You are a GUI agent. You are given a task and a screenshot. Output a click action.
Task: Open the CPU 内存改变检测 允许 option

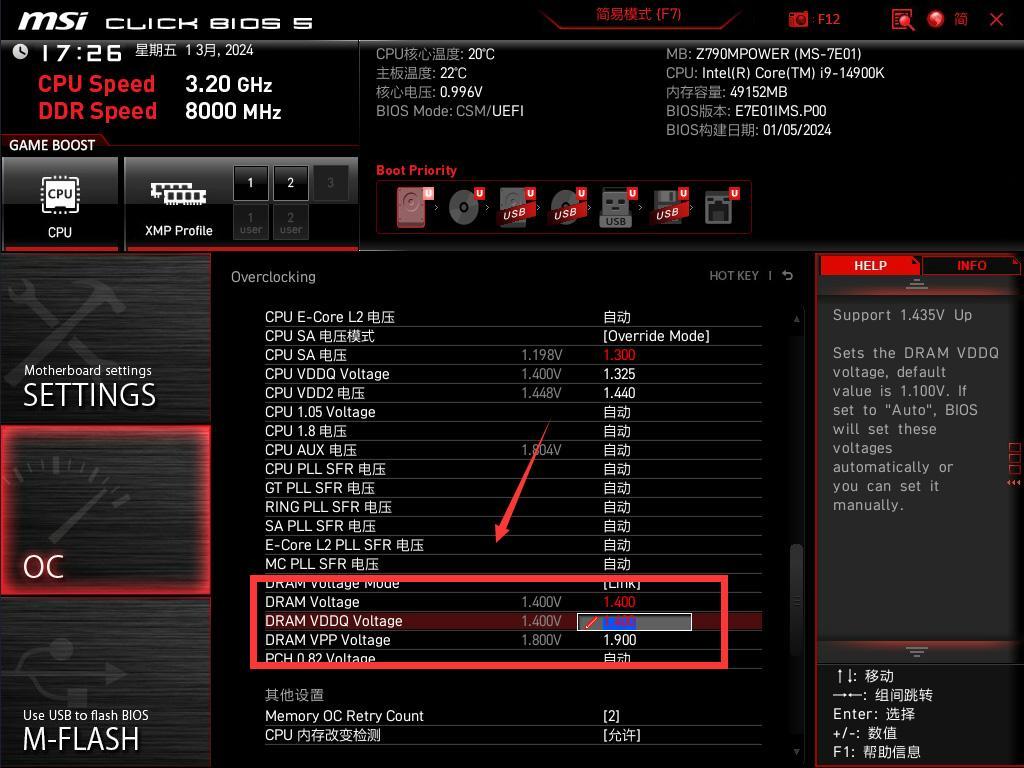pos(621,735)
